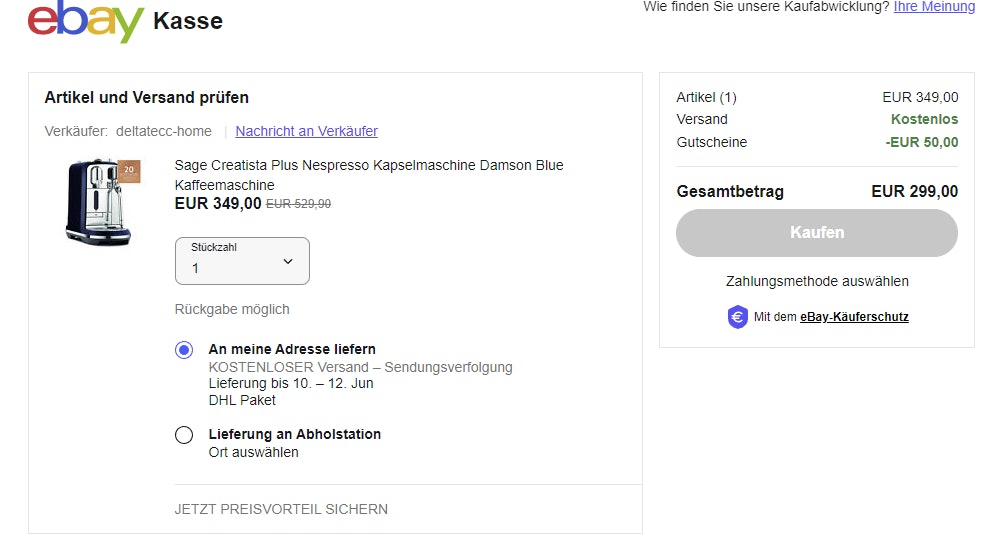
Task: Click 'Zahlungsmethode auswählen' text
Action: coord(817,281)
